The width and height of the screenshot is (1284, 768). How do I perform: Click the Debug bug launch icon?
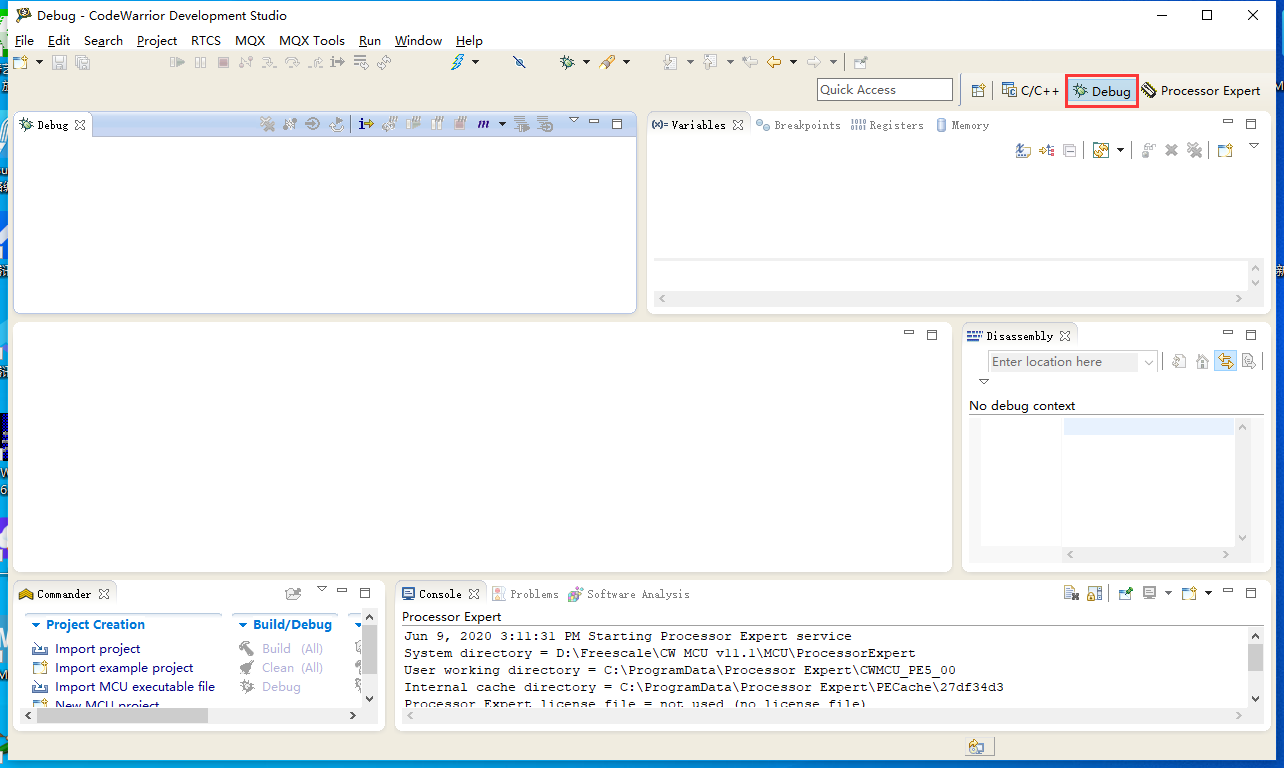pyautogui.click(x=567, y=62)
